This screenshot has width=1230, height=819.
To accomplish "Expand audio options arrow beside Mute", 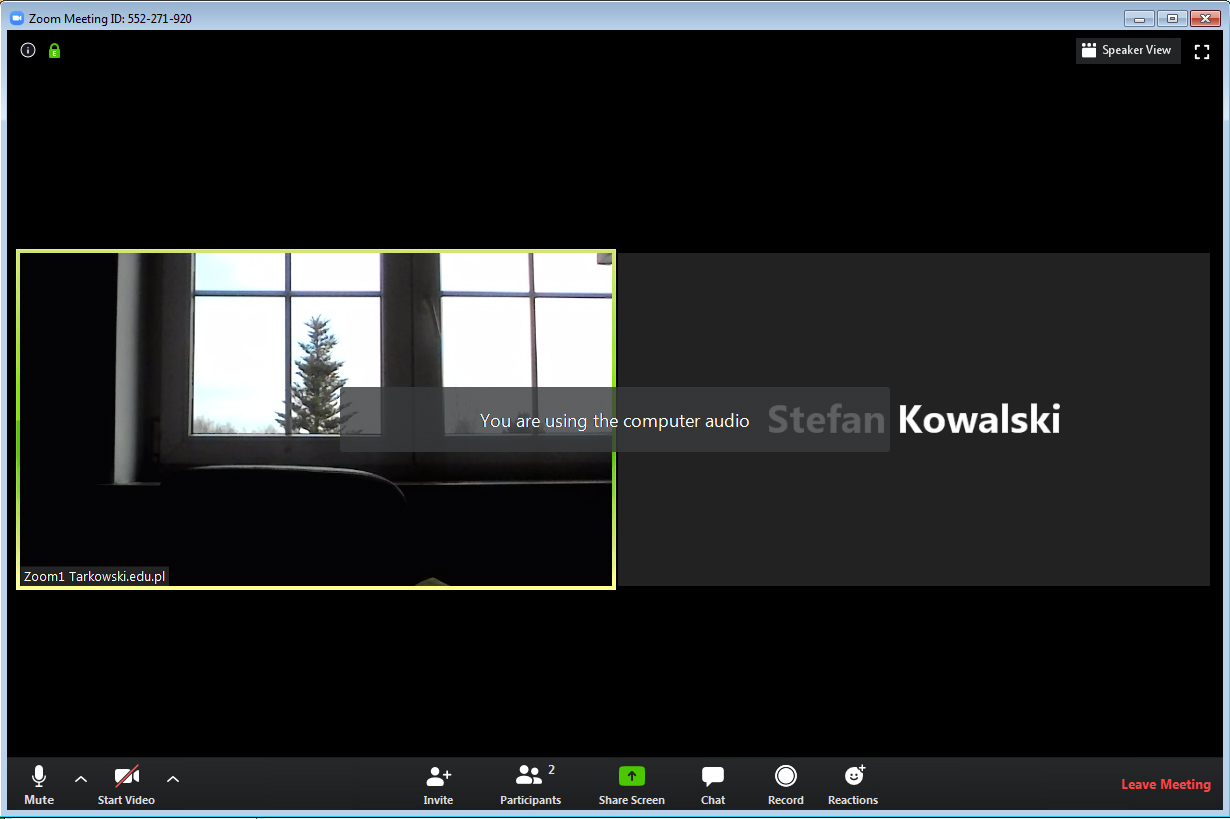I will click(x=81, y=779).
